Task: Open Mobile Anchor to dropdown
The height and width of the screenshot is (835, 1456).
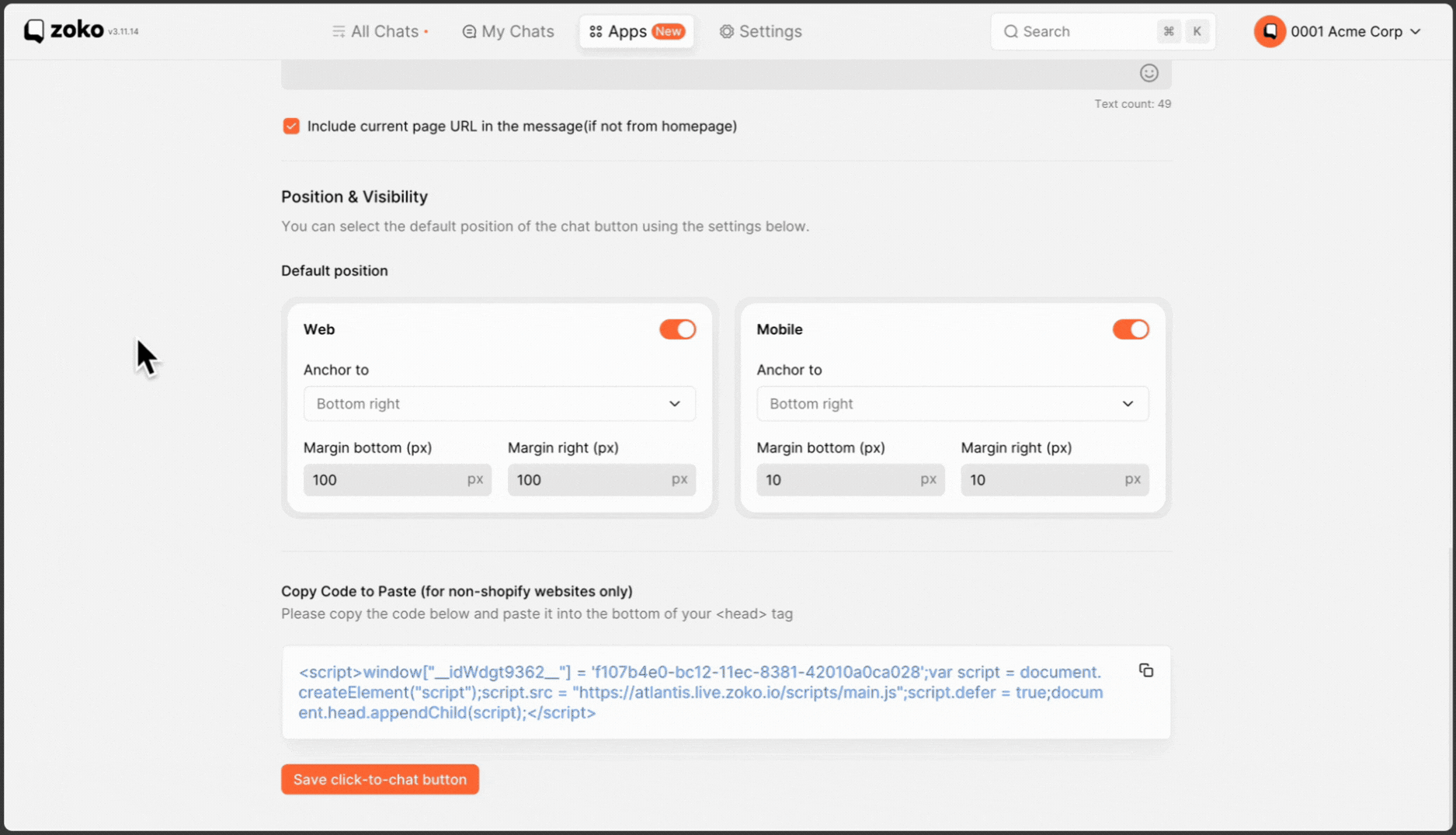Action: [952, 404]
